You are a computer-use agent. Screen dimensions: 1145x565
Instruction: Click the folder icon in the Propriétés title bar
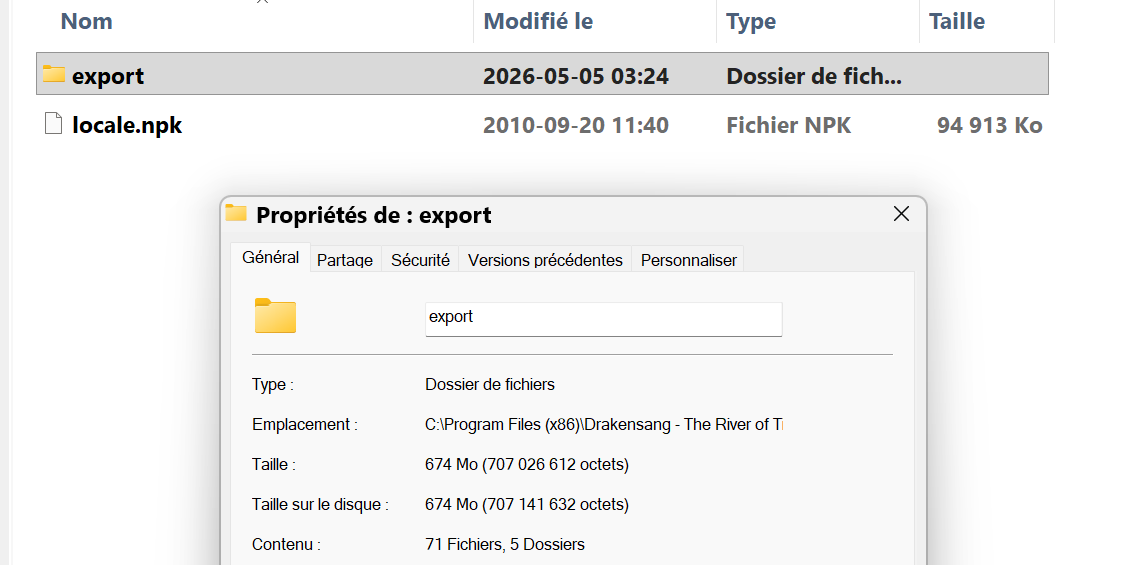(x=236, y=213)
